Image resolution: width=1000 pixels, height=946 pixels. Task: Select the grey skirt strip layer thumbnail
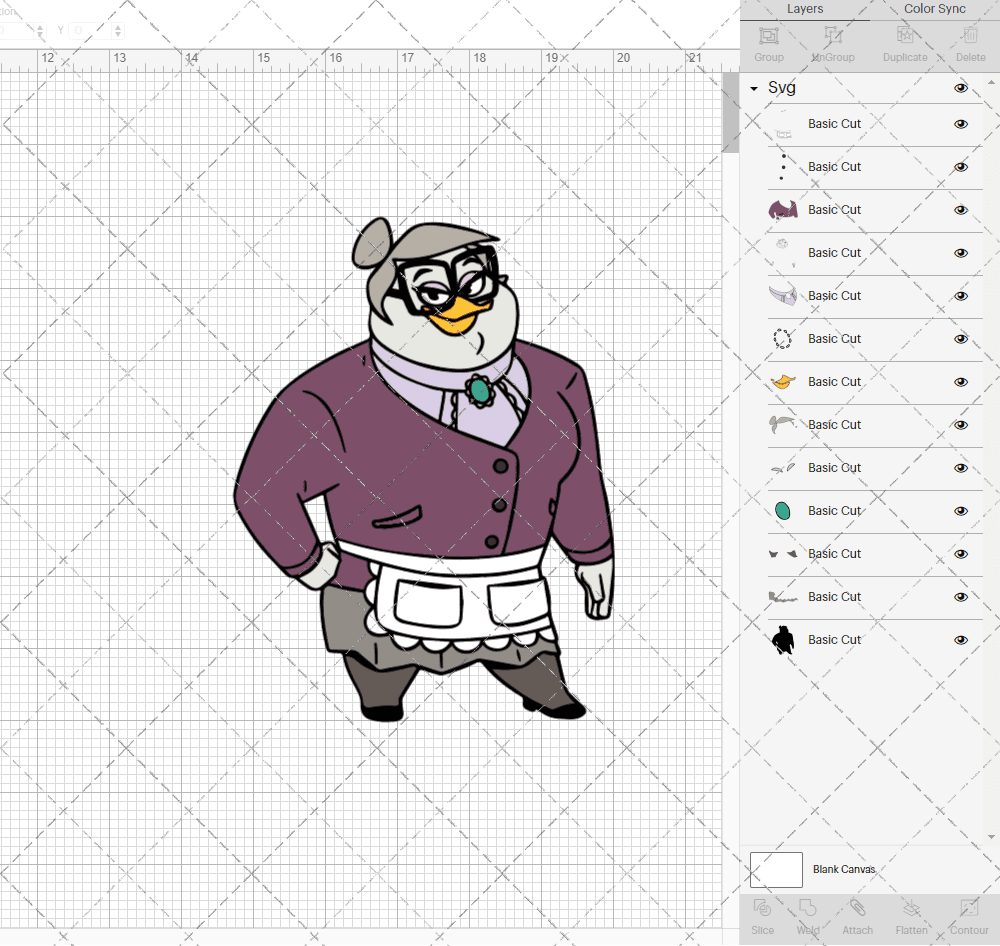(783, 597)
